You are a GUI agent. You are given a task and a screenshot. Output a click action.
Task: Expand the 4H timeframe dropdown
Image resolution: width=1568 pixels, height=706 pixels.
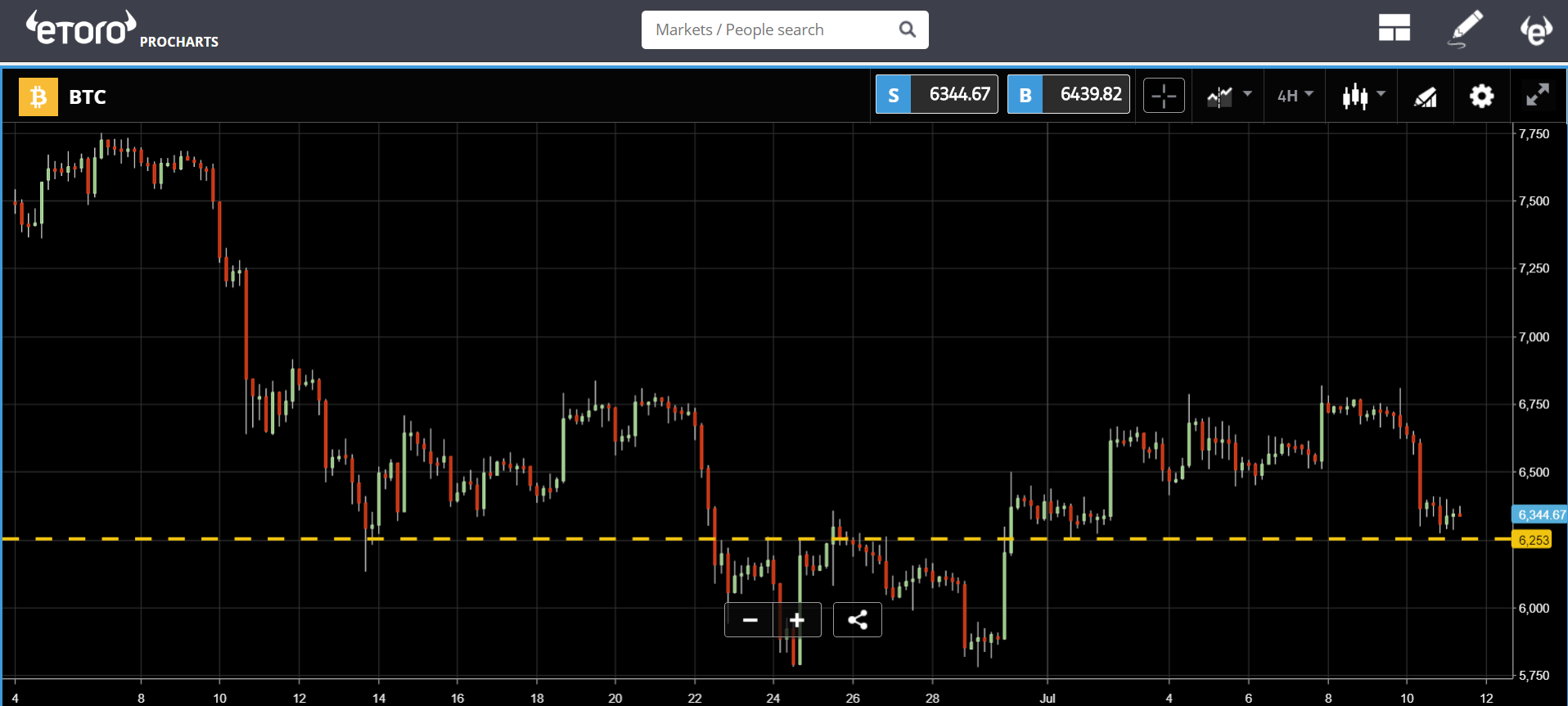pyautogui.click(x=1295, y=97)
